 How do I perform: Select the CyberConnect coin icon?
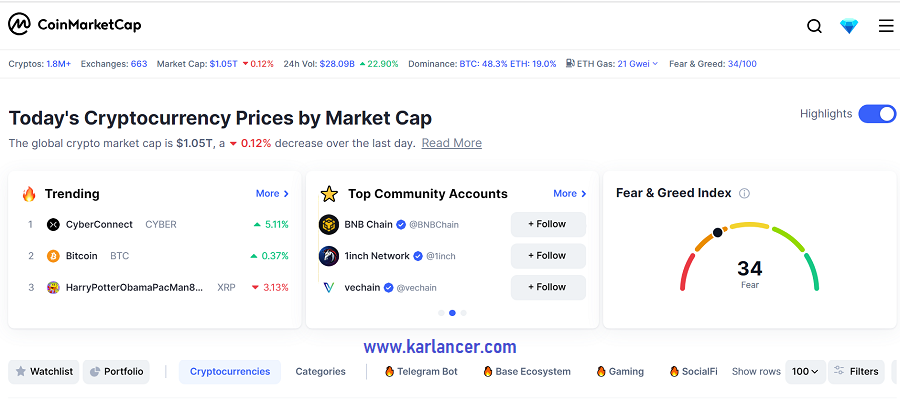coord(53,225)
